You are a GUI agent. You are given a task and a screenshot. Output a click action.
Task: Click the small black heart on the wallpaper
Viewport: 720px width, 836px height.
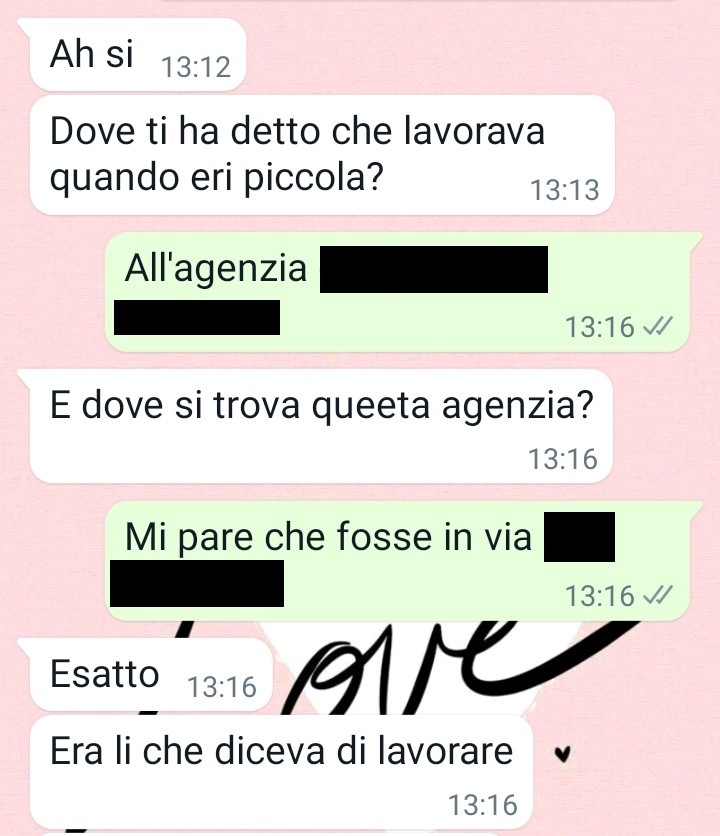coord(562,754)
